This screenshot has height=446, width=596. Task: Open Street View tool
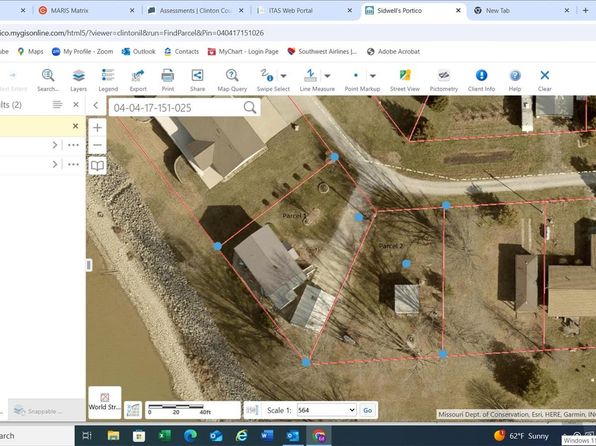pyautogui.click(x=405, y=80)
